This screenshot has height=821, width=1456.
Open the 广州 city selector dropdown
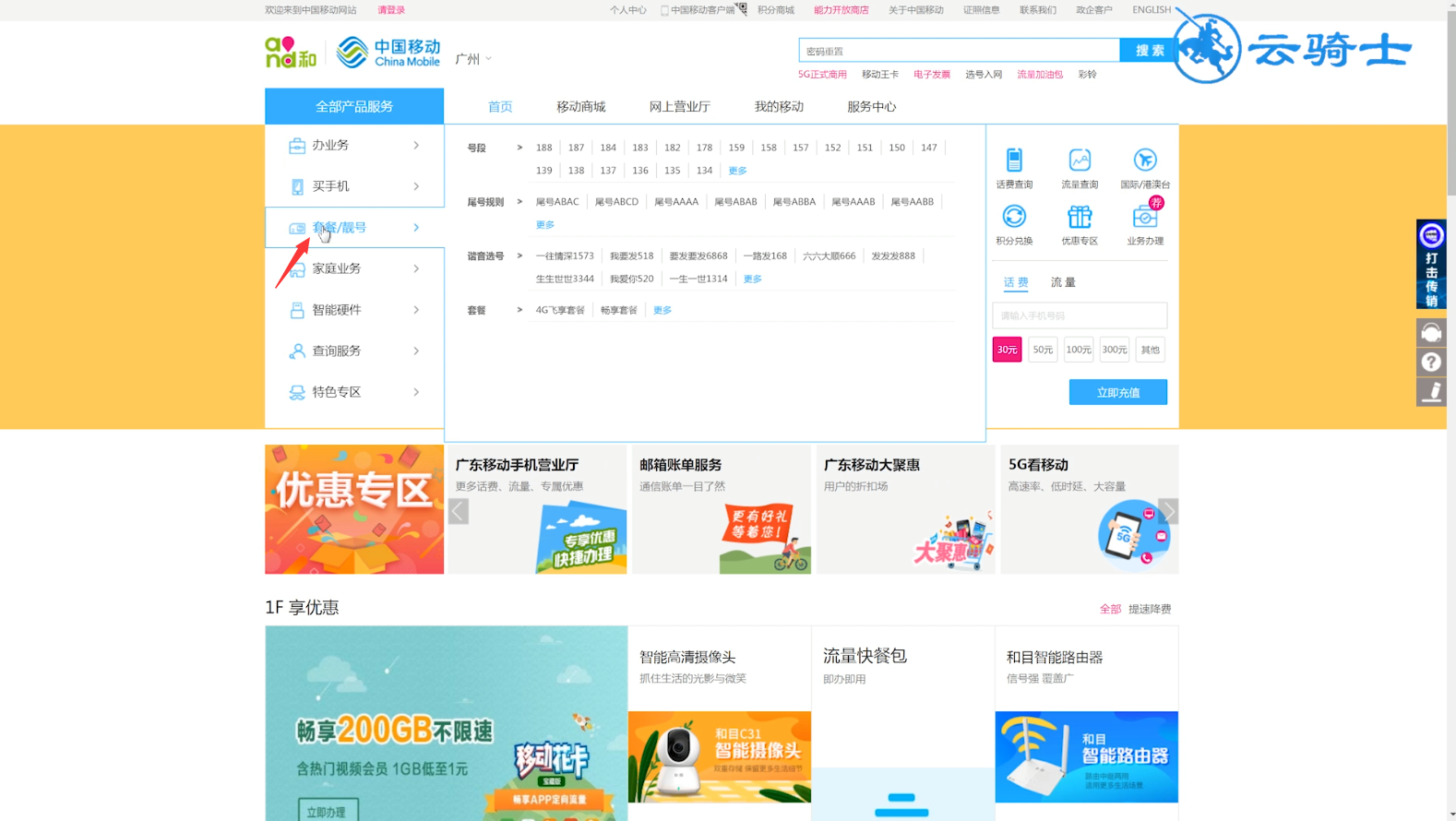473,59
